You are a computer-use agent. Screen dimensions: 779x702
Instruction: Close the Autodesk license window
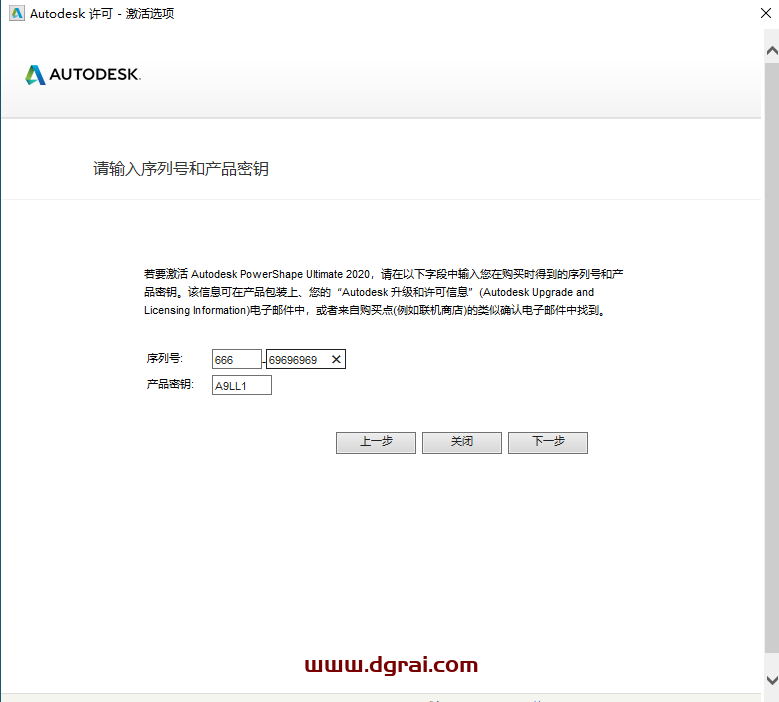pyautogui.click(x=766, y=13)
